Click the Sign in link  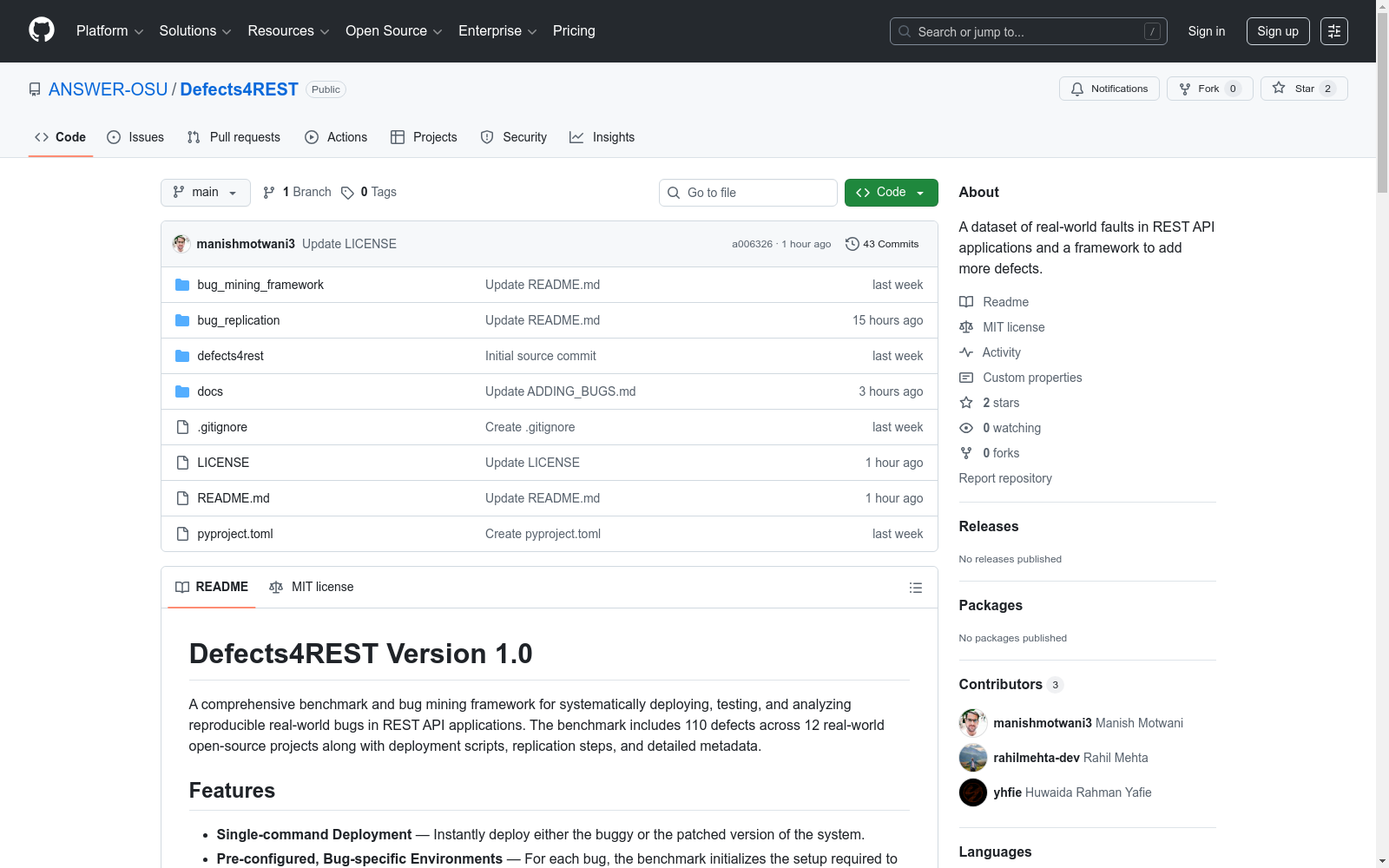(1207, 31)
